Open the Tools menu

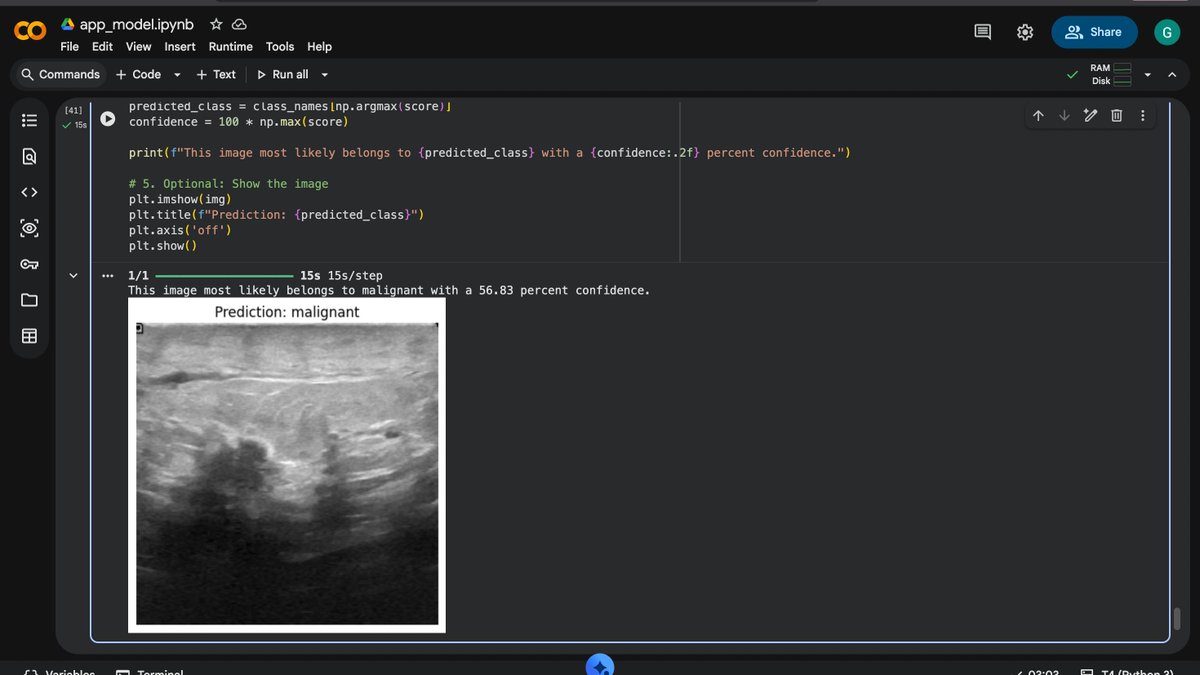(280, 47)
